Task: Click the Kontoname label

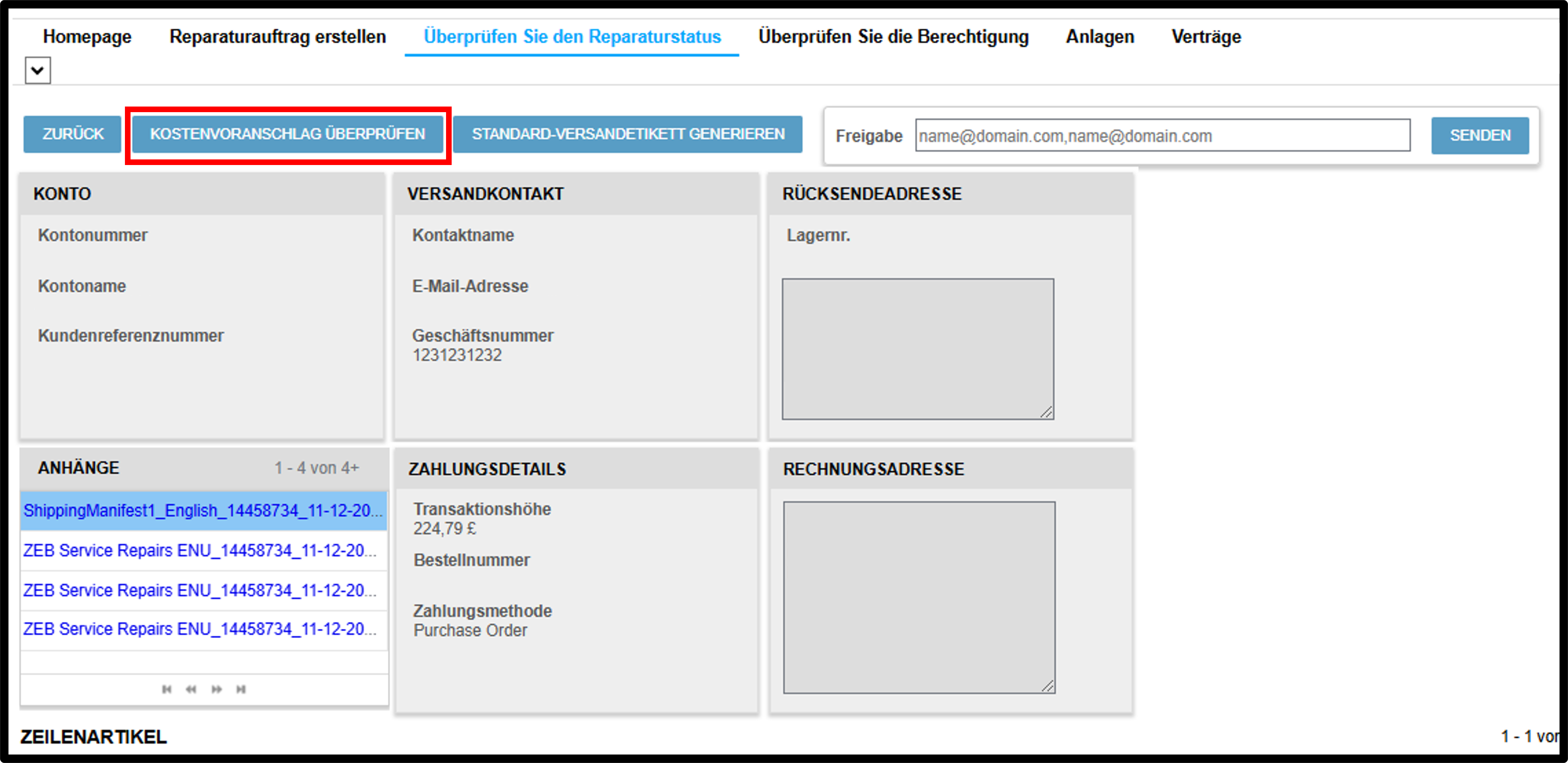Action: [82, 286]
